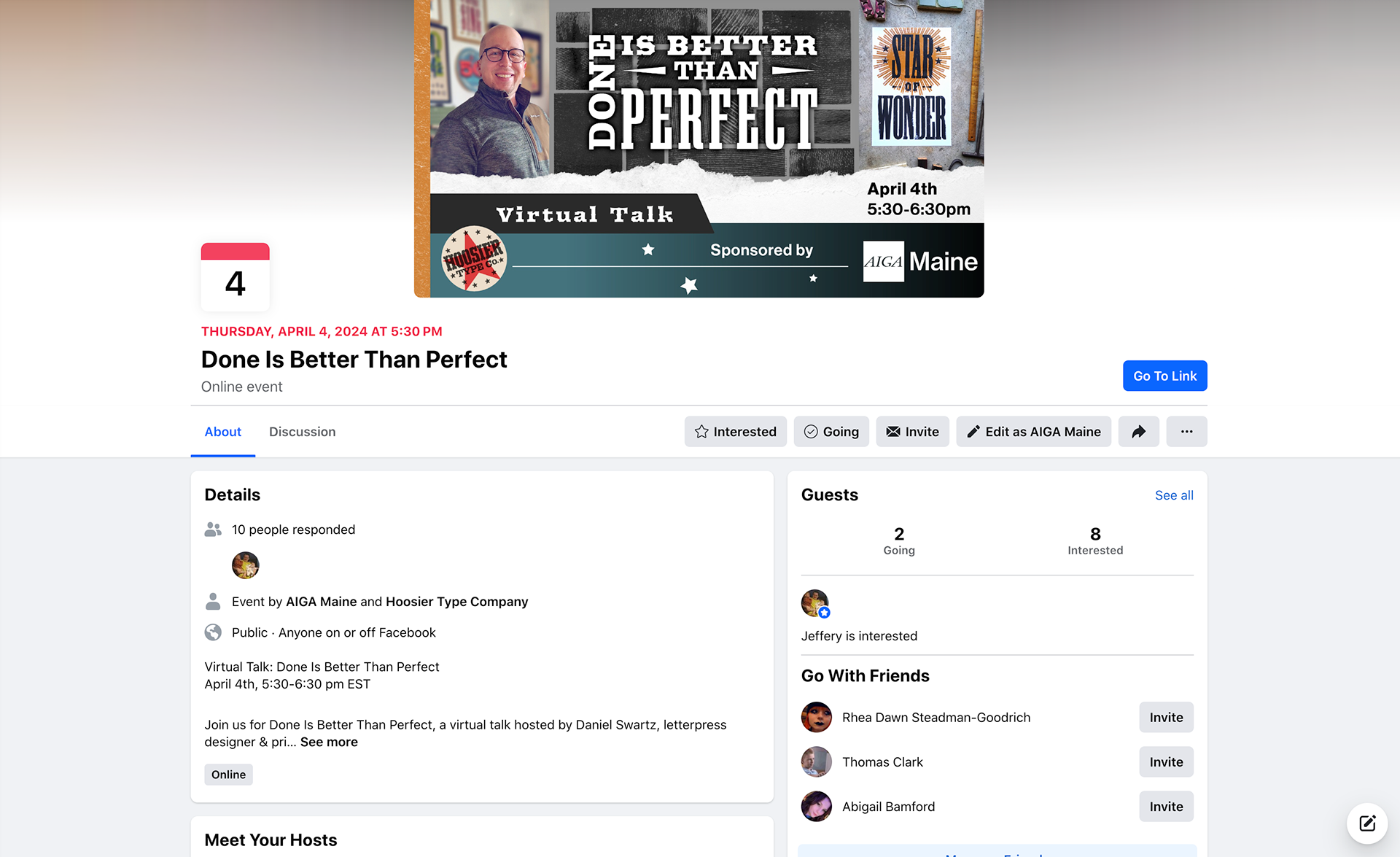
Task: View the 8 Interested guests count
Action: click(x=1095, y=541)
